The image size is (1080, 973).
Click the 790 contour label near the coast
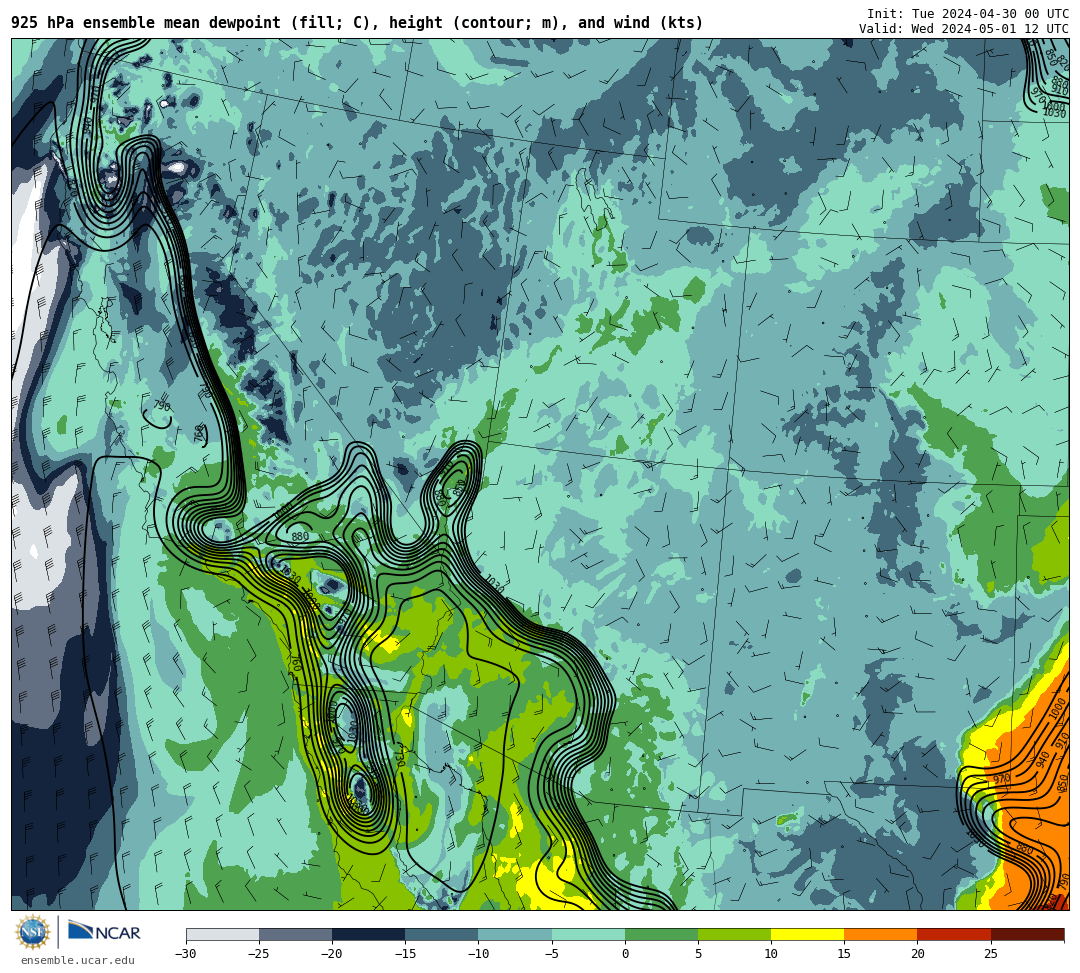click(x=162, y=406)
